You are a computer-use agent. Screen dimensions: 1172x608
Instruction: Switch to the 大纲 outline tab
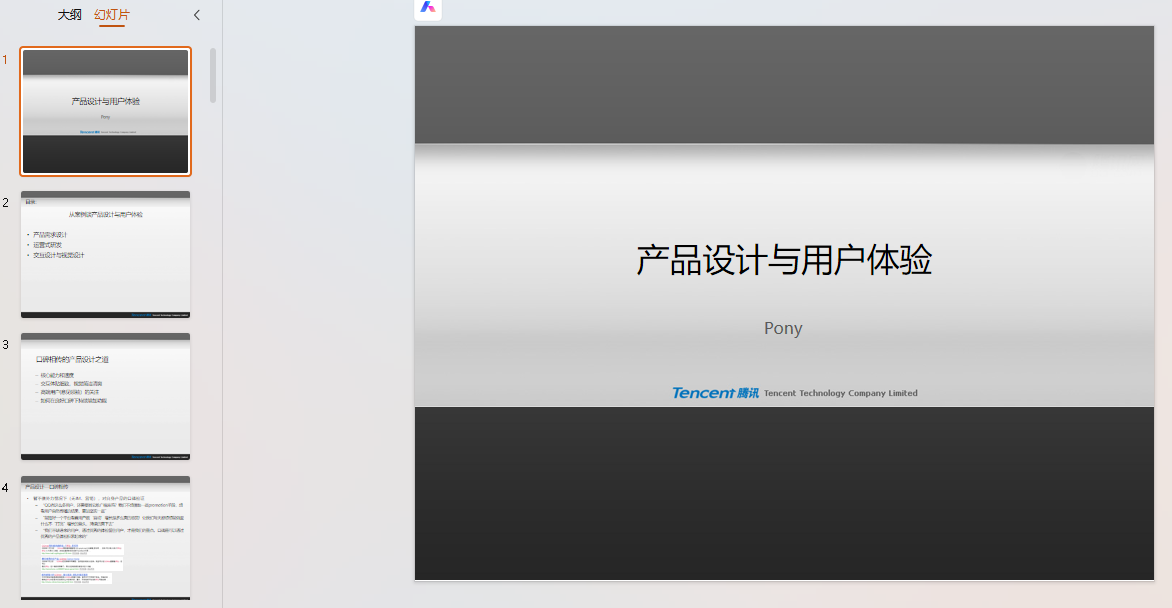pyautogui.click(x=70, y=15)
